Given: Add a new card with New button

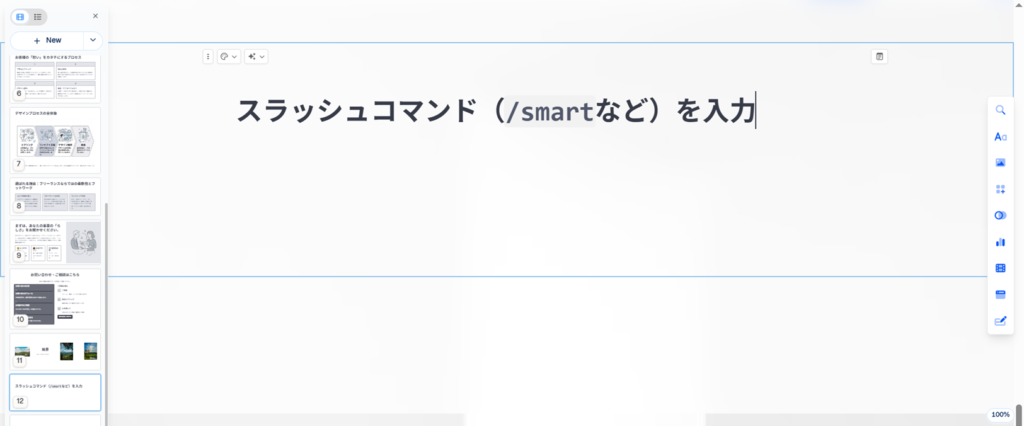Looking at the screenshot, I should point(47,40).
